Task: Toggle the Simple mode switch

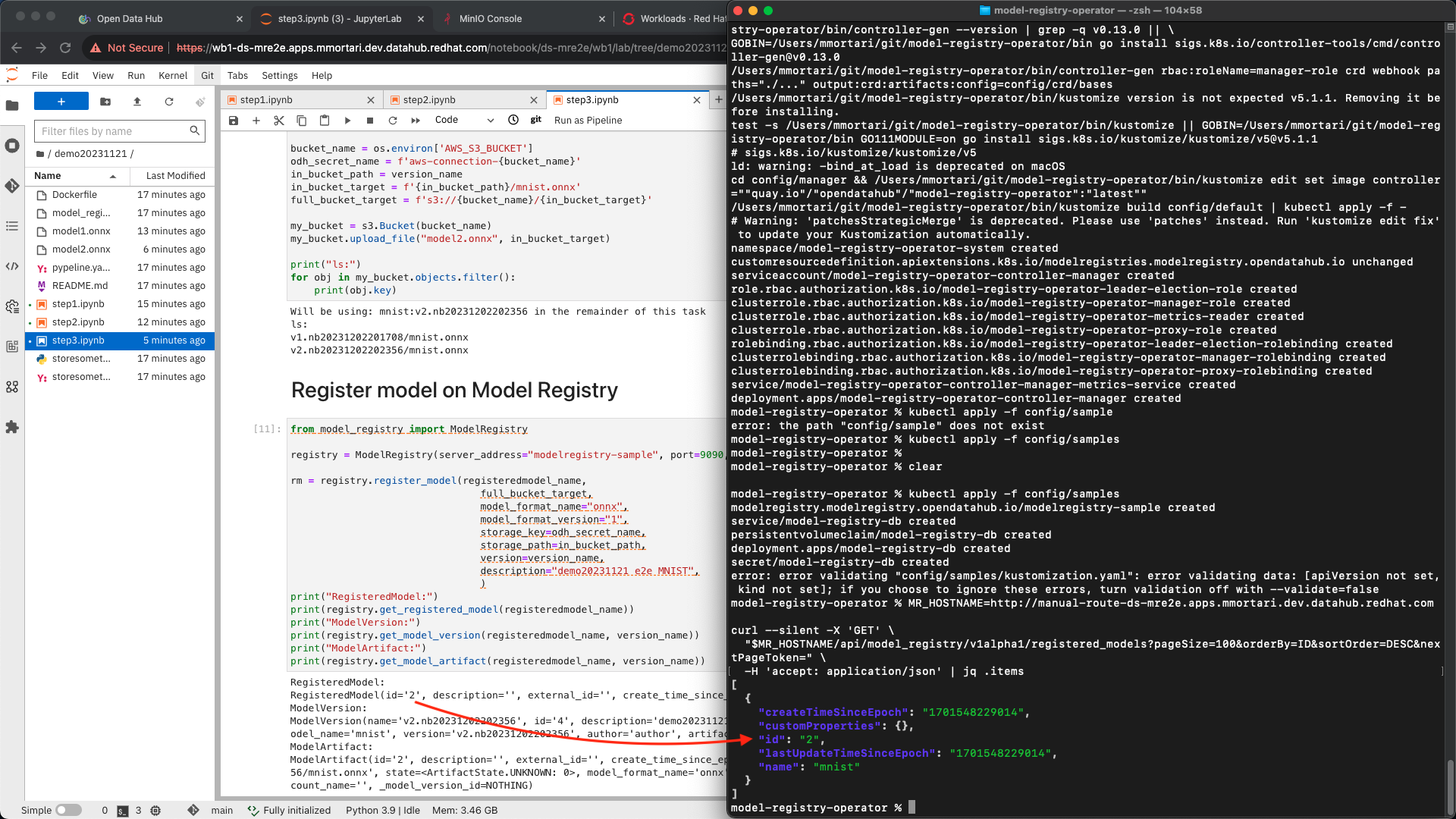Action: pos(68,810)
